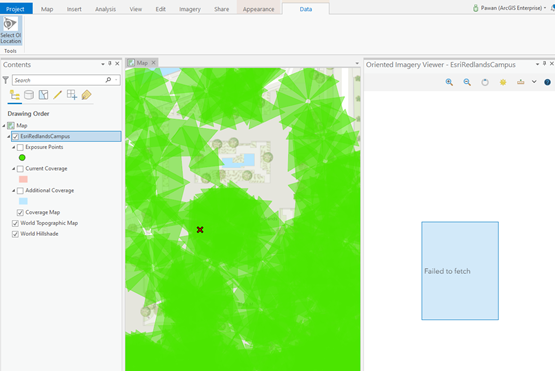Reset the Oriented Imagery Viewer image
The height and width of the screenshot is (371, 555).
pos(485,82)
